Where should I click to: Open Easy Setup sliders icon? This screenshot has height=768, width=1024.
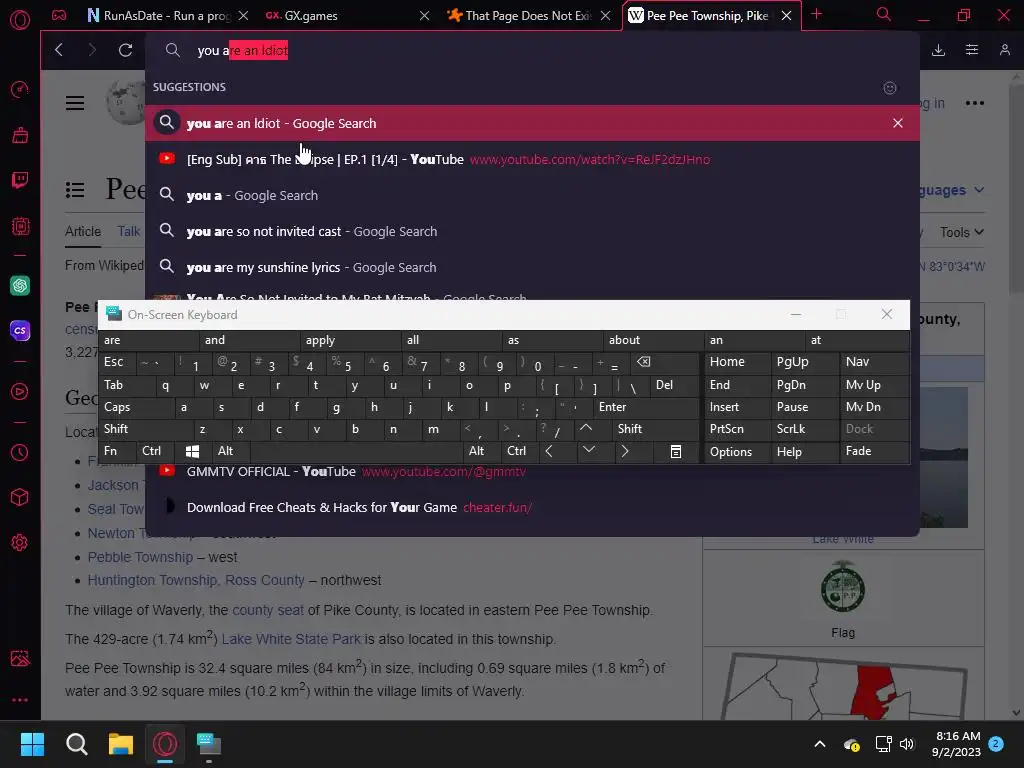click(x=972, y=50)
